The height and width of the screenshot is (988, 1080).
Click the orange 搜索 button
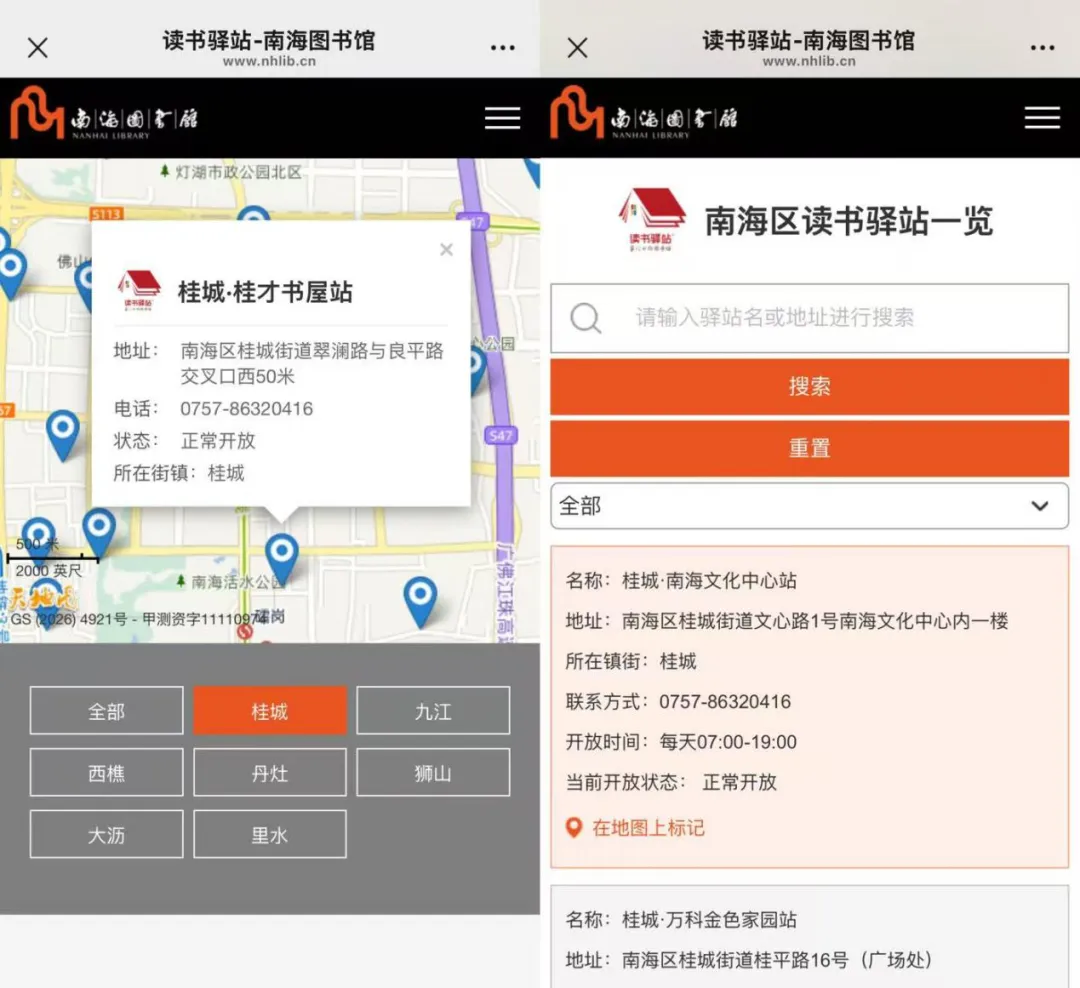(809, 387)
